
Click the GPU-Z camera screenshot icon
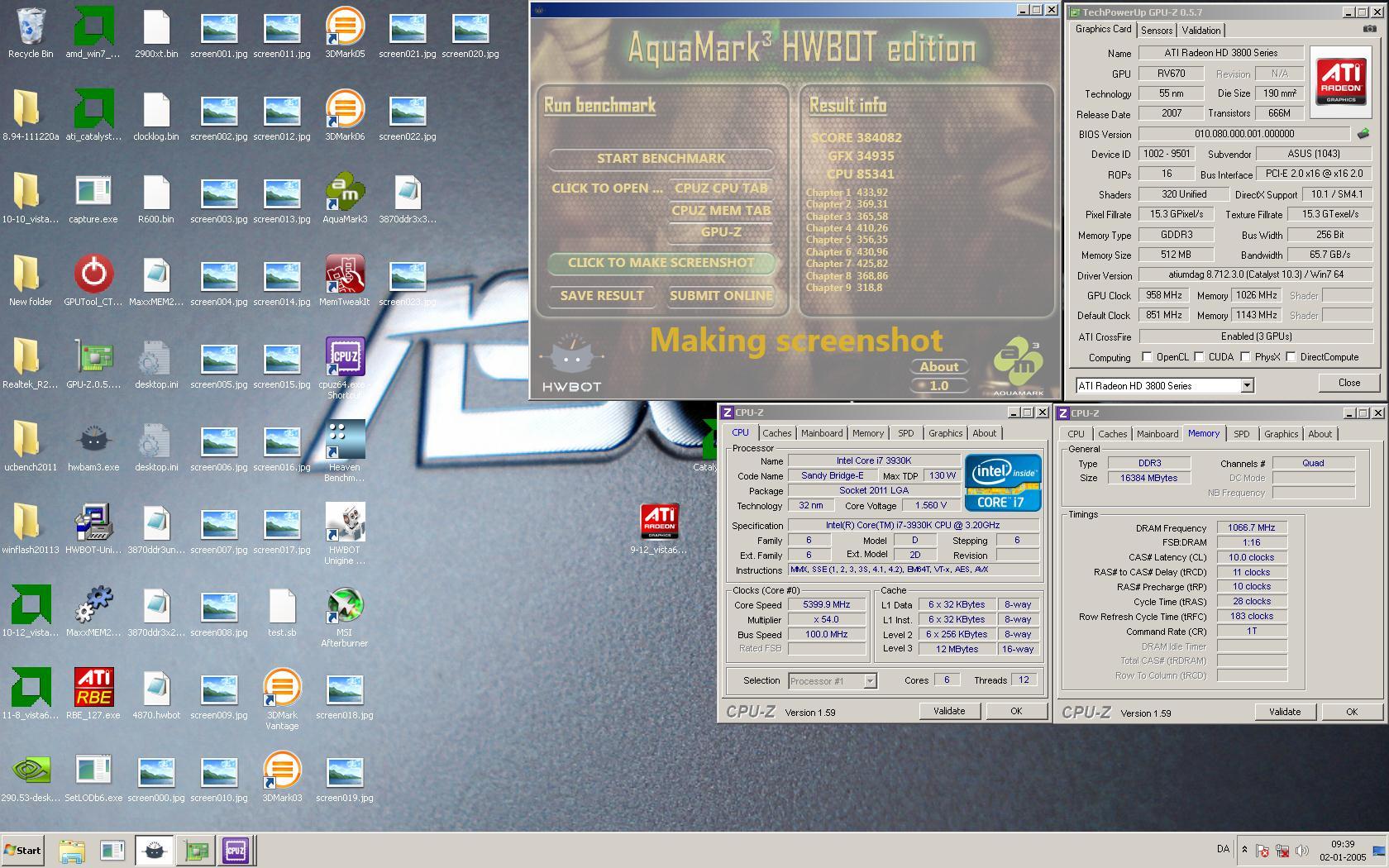tap(1370, 29)
